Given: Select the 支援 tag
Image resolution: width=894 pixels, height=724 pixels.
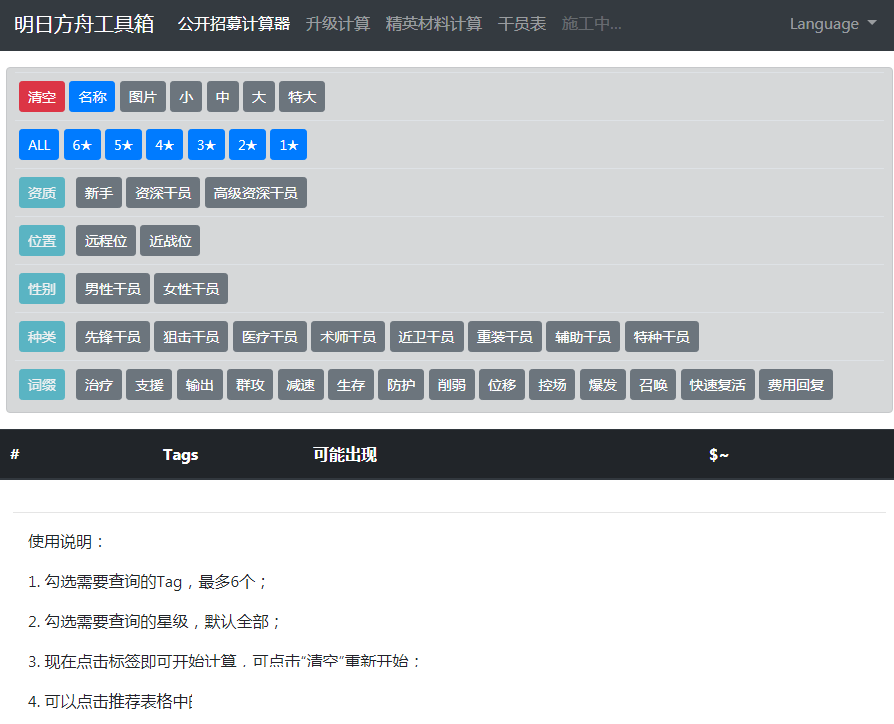Looking at the screenshot, I should click(x=149, y=385).
